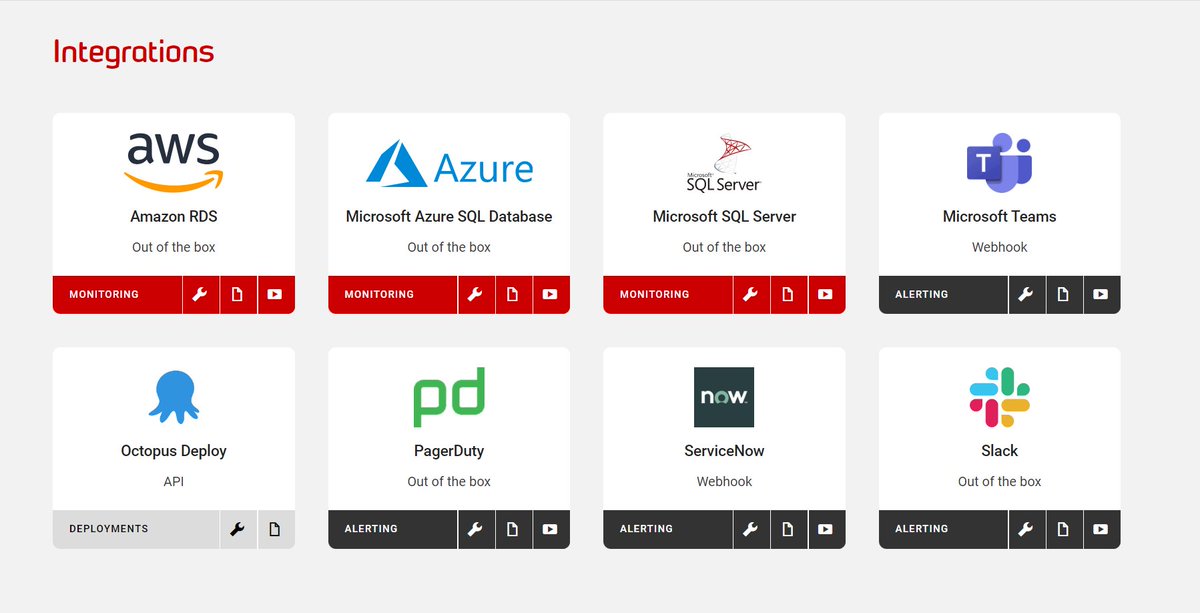Click 'API' text under Octopus Deploy

[x=174, y=481]
